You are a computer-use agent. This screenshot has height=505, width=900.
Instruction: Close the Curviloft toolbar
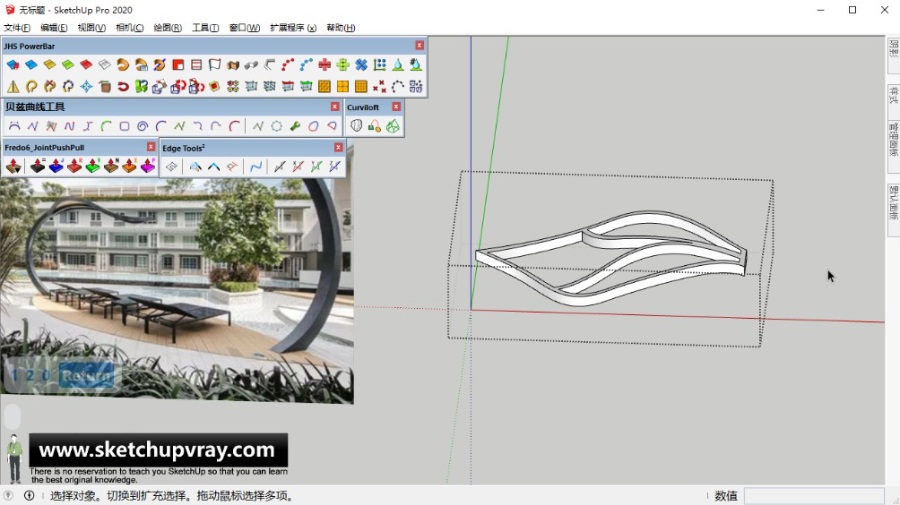coord(396,107)
